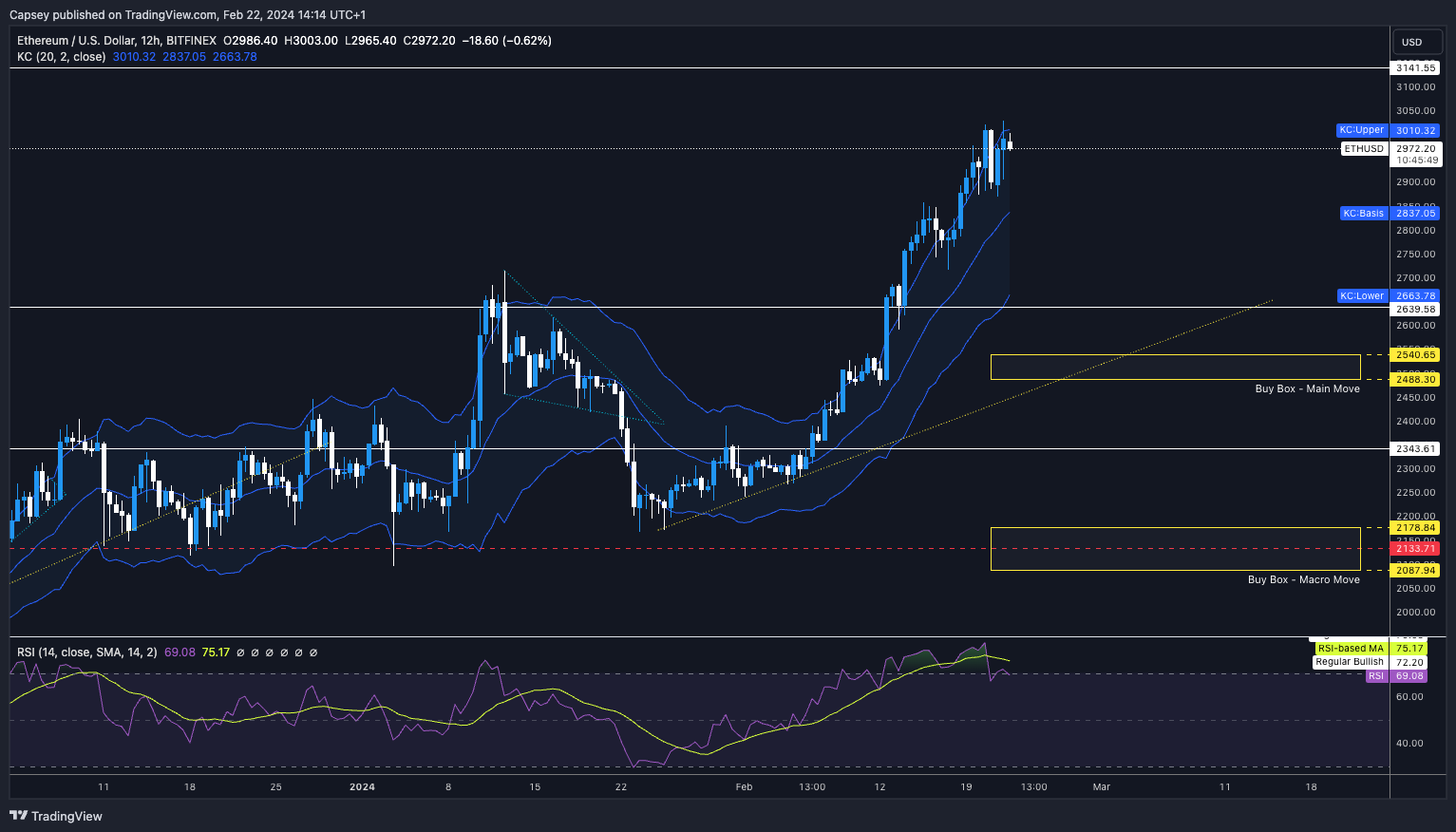Image resolution: width=1456 pixels, height=832 pixels.
Task: Click the red 2133.71 price label
Action: [1415, 549]
